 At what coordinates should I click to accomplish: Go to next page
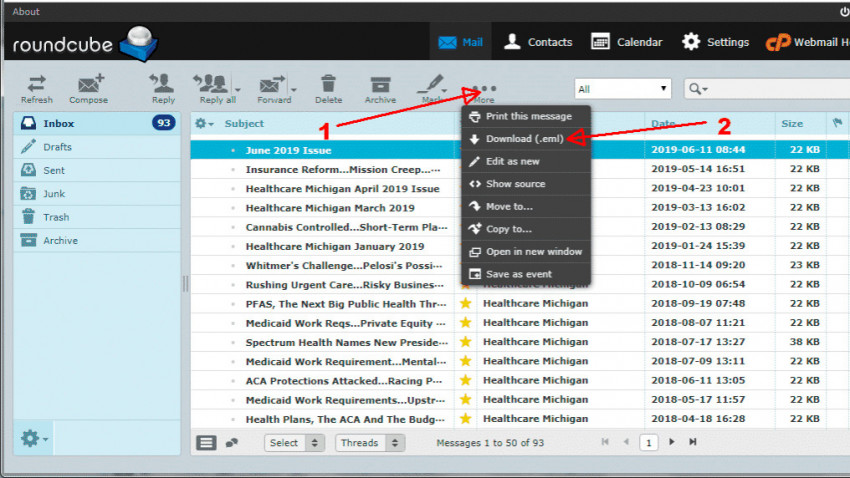click(x=672, y=442)
